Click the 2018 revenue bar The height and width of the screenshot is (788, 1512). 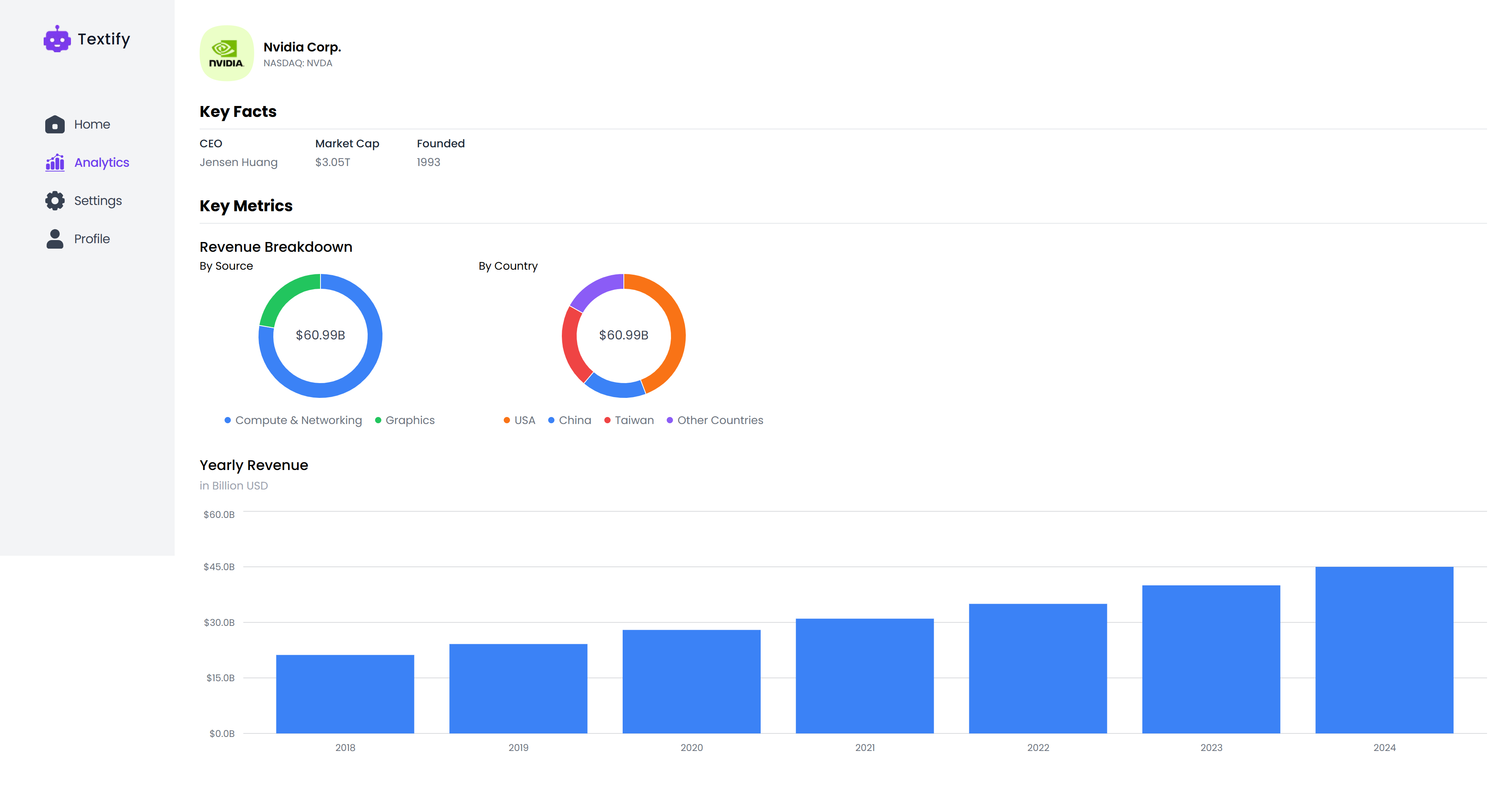[345, 694]
